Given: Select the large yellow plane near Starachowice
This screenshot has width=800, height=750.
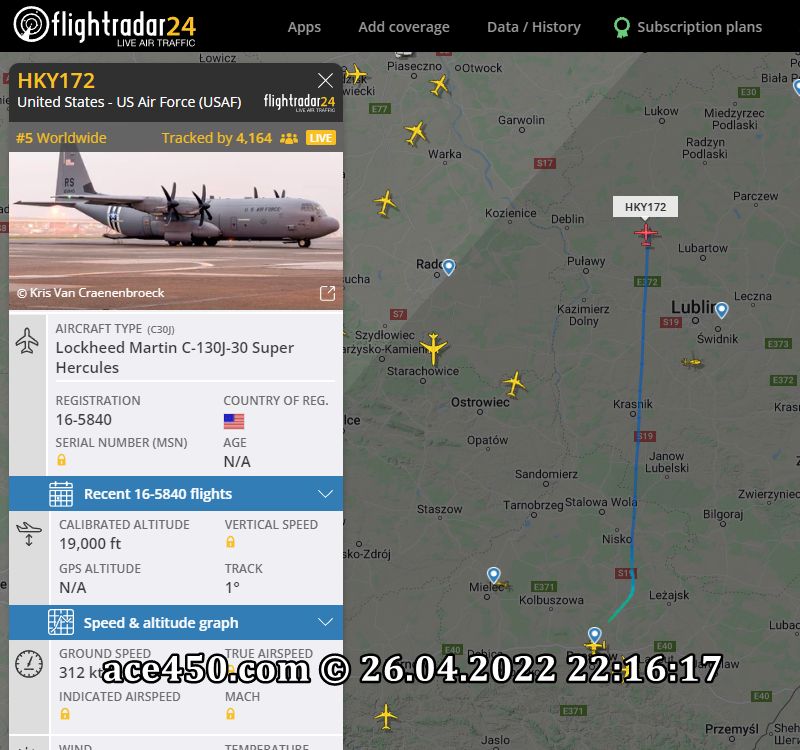Looking at the screenshot, I should pos(434,348).
